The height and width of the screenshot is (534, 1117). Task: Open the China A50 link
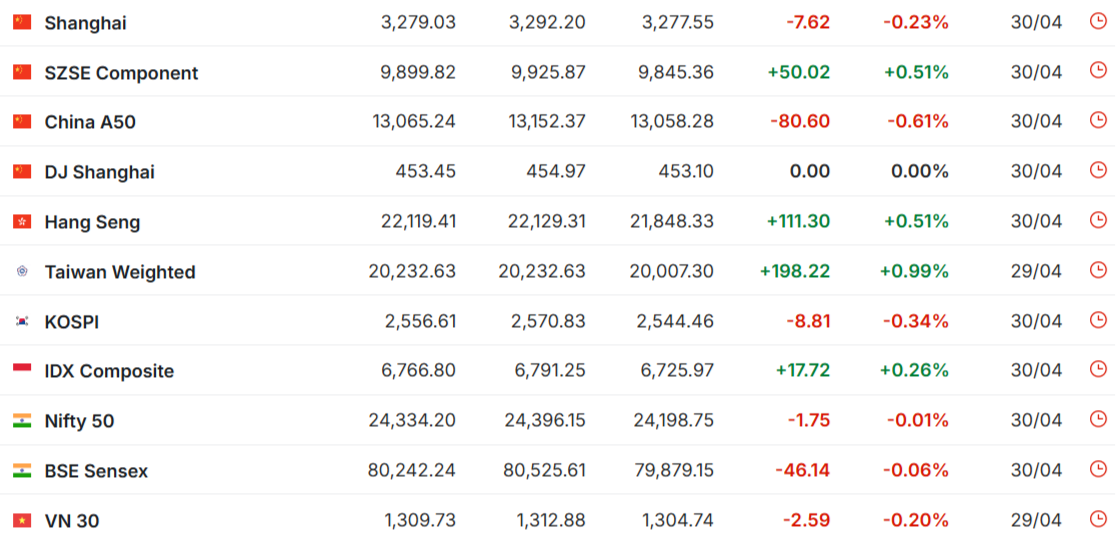point(90,122)
